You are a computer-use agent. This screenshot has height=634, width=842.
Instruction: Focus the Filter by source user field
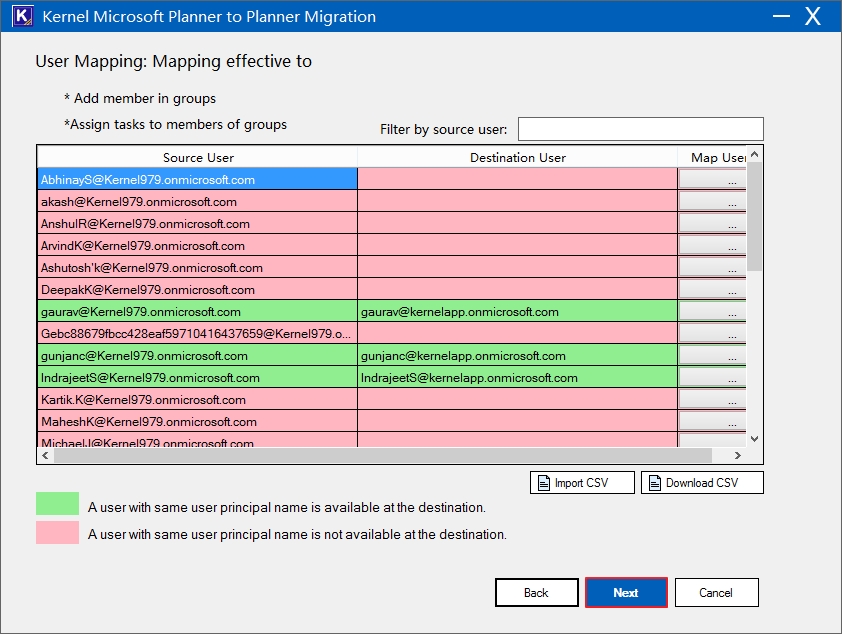pyautogui.click(x=641, y=129)
